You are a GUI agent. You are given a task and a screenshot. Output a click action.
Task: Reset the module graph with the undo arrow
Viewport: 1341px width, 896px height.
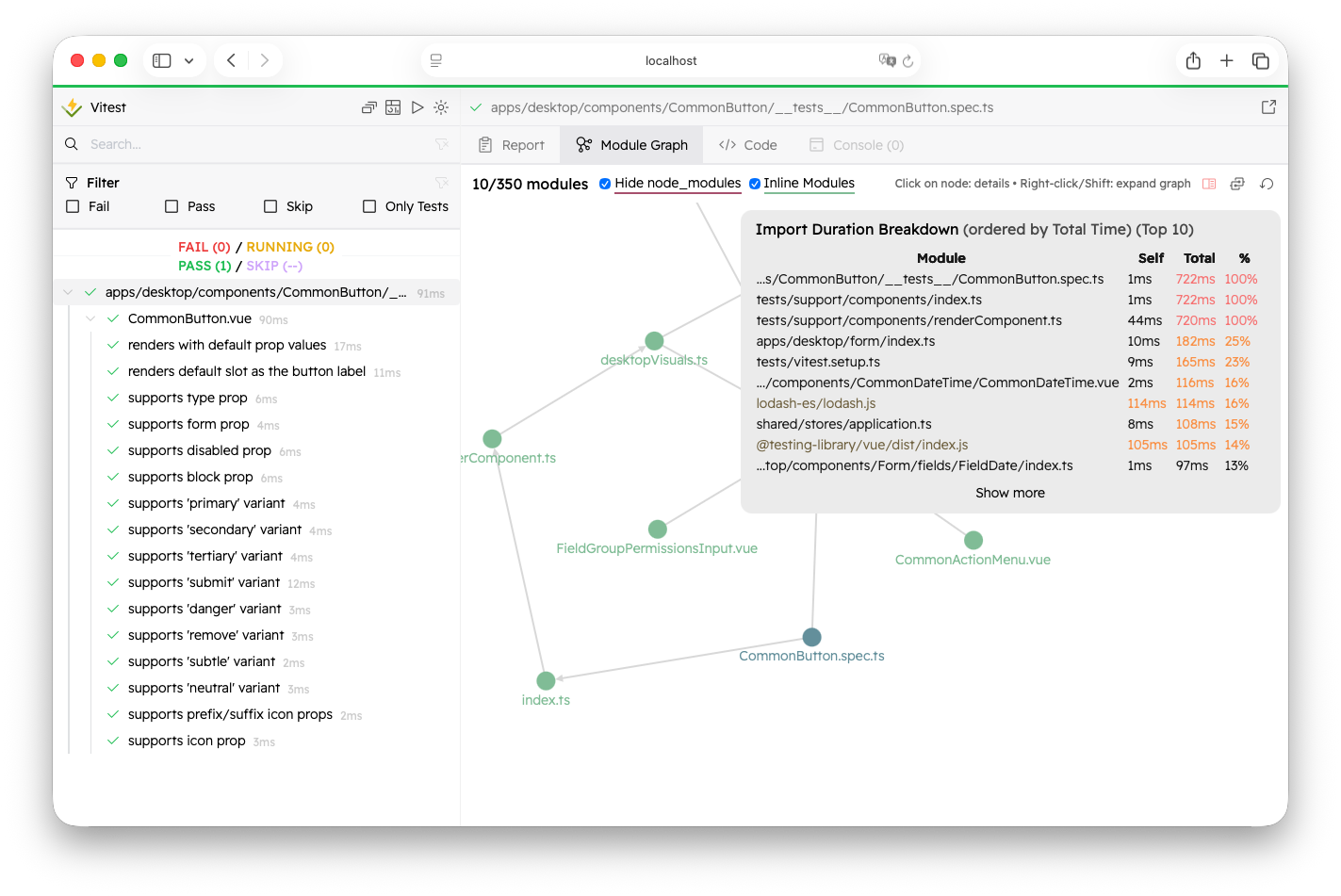tap(1267, 184)
